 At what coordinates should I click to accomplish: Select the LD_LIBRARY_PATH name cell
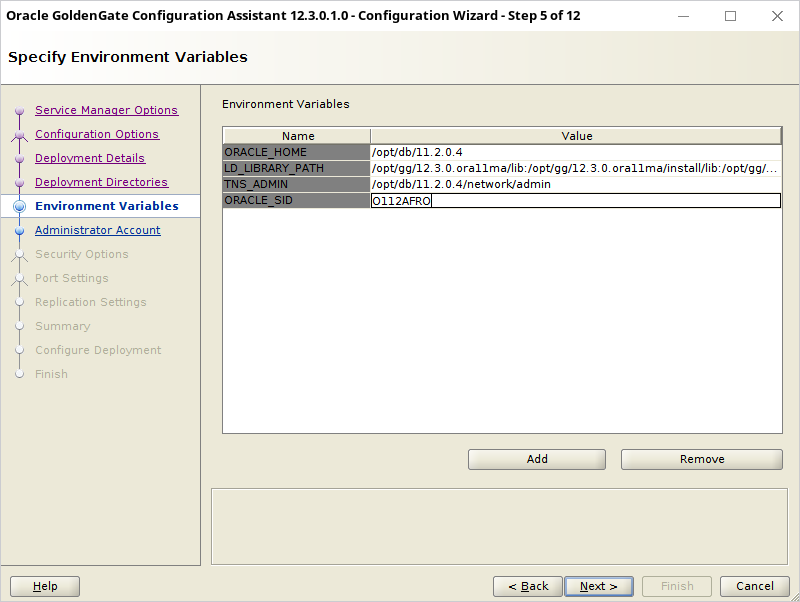pyautogui.click(x=296, y=168)
